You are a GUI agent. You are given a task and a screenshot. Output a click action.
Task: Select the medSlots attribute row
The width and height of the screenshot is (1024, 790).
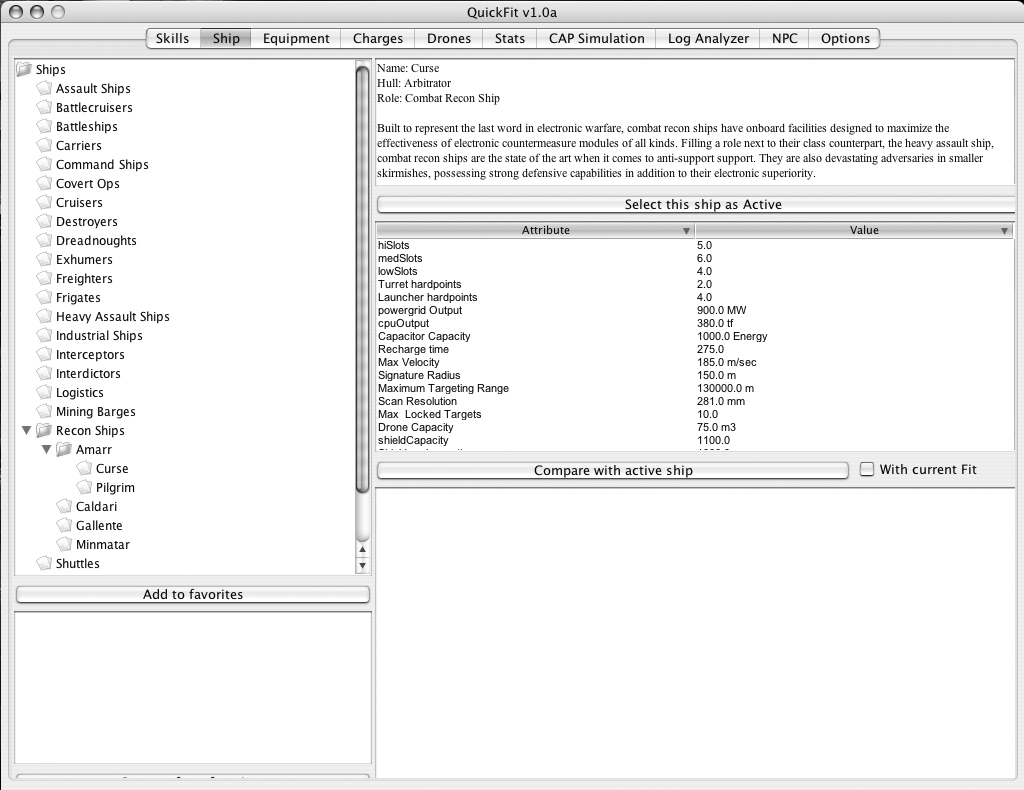[x=695, y=259]
